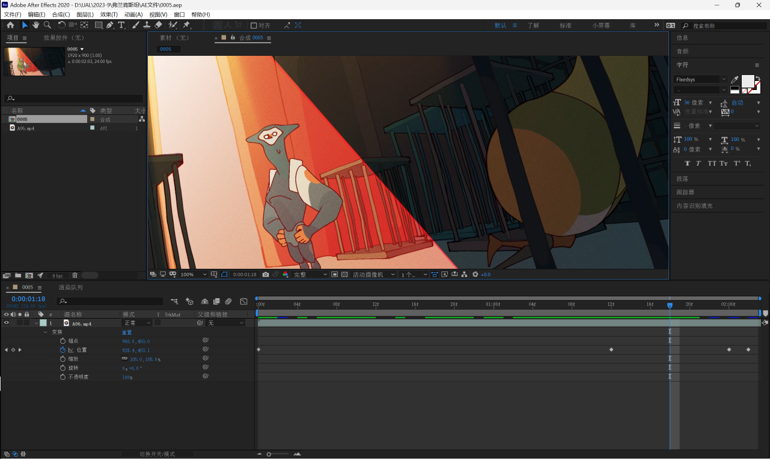Viewport: 770px width, 459px height.
Task: Select the Roto Brush tool
Action: pos(173,25)
